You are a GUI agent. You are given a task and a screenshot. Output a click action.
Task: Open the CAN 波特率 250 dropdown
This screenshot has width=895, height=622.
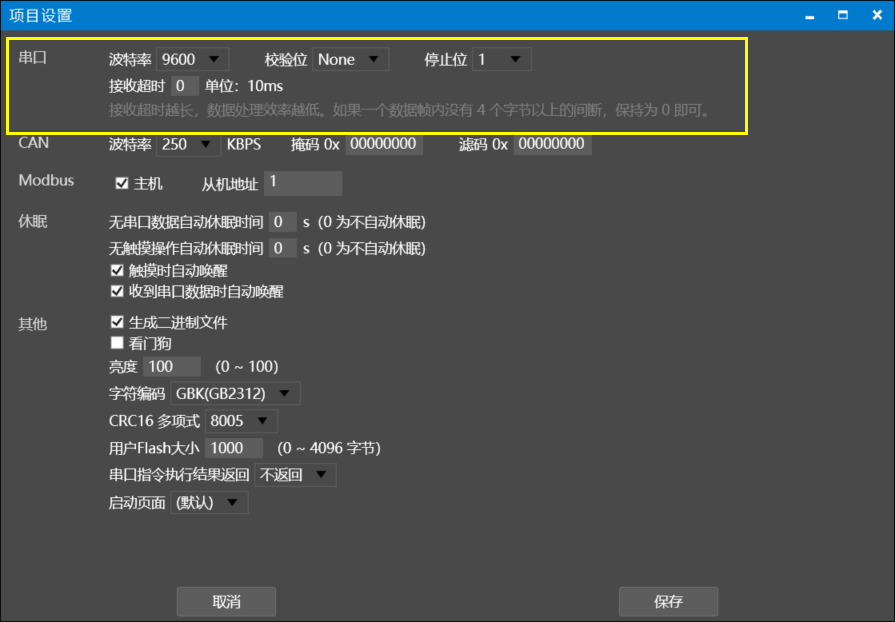pos(188,144)
